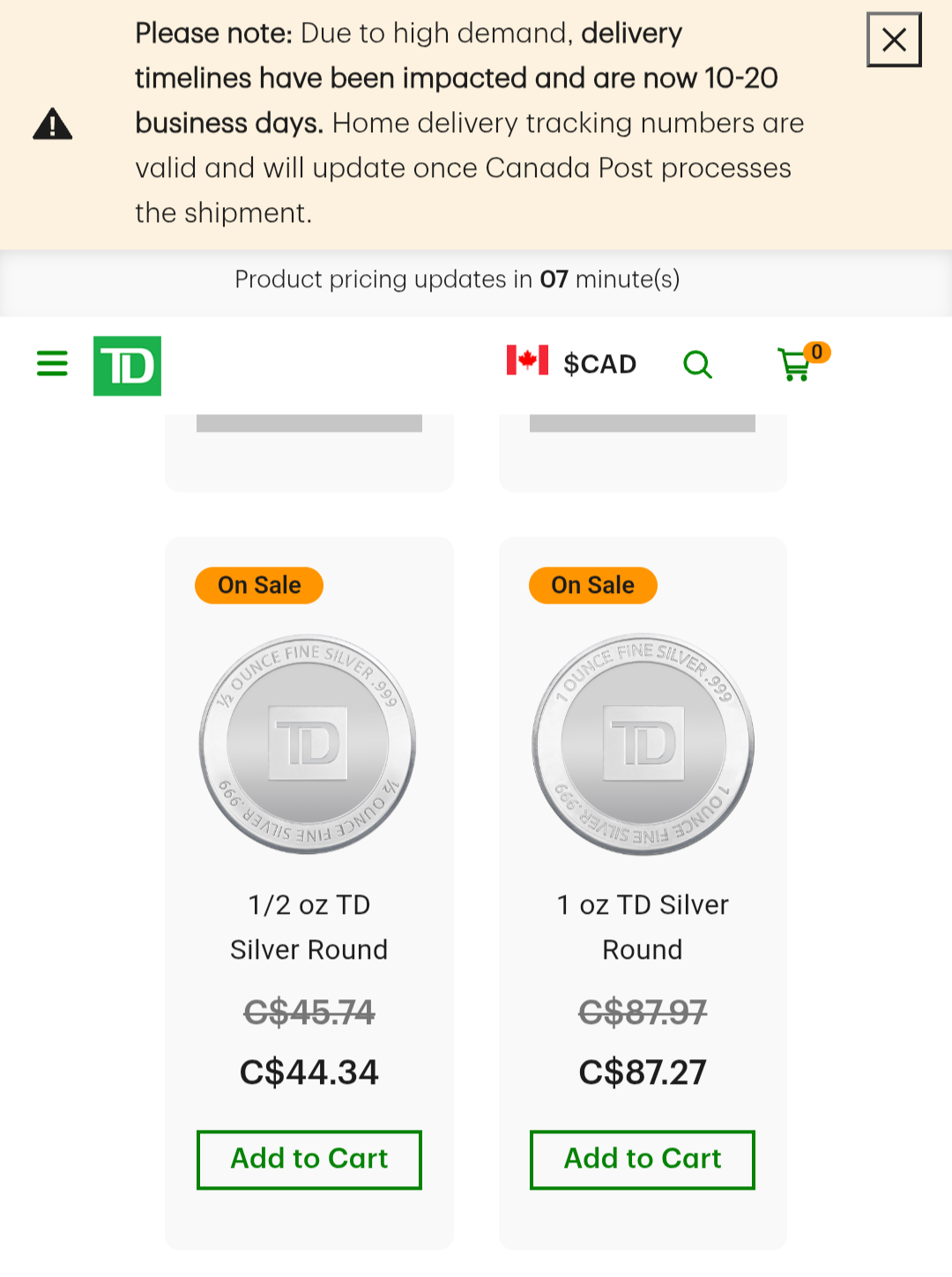This screenshot has height=1277, width=952.
Task: Add 1 oz TD Silver Round to cart
Action: tap(643, 1160)
